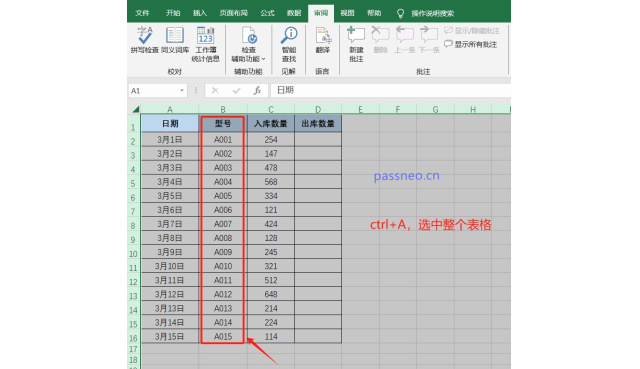Expand the 检查辅助功能 dropdown arrow
The height and width of the screenshot is (369, 640).
(263, 59)
